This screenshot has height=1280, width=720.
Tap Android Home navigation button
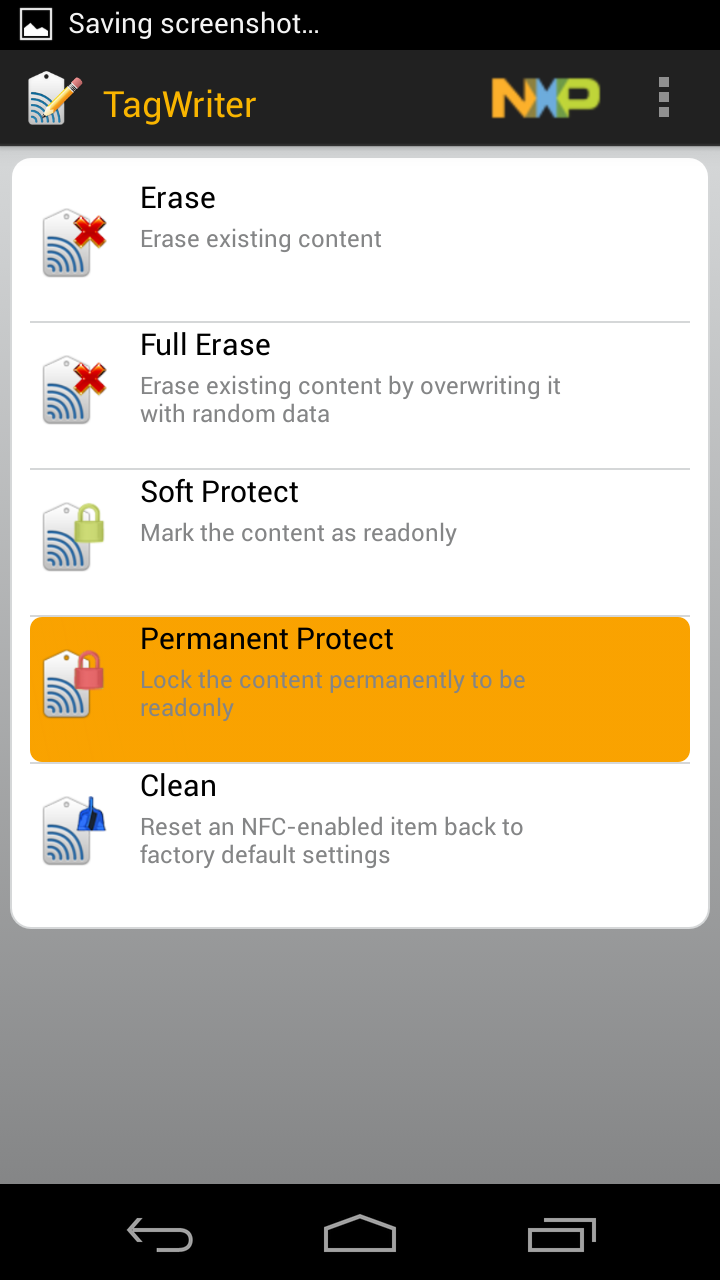pyautogui.click(x=360, y=1234)
